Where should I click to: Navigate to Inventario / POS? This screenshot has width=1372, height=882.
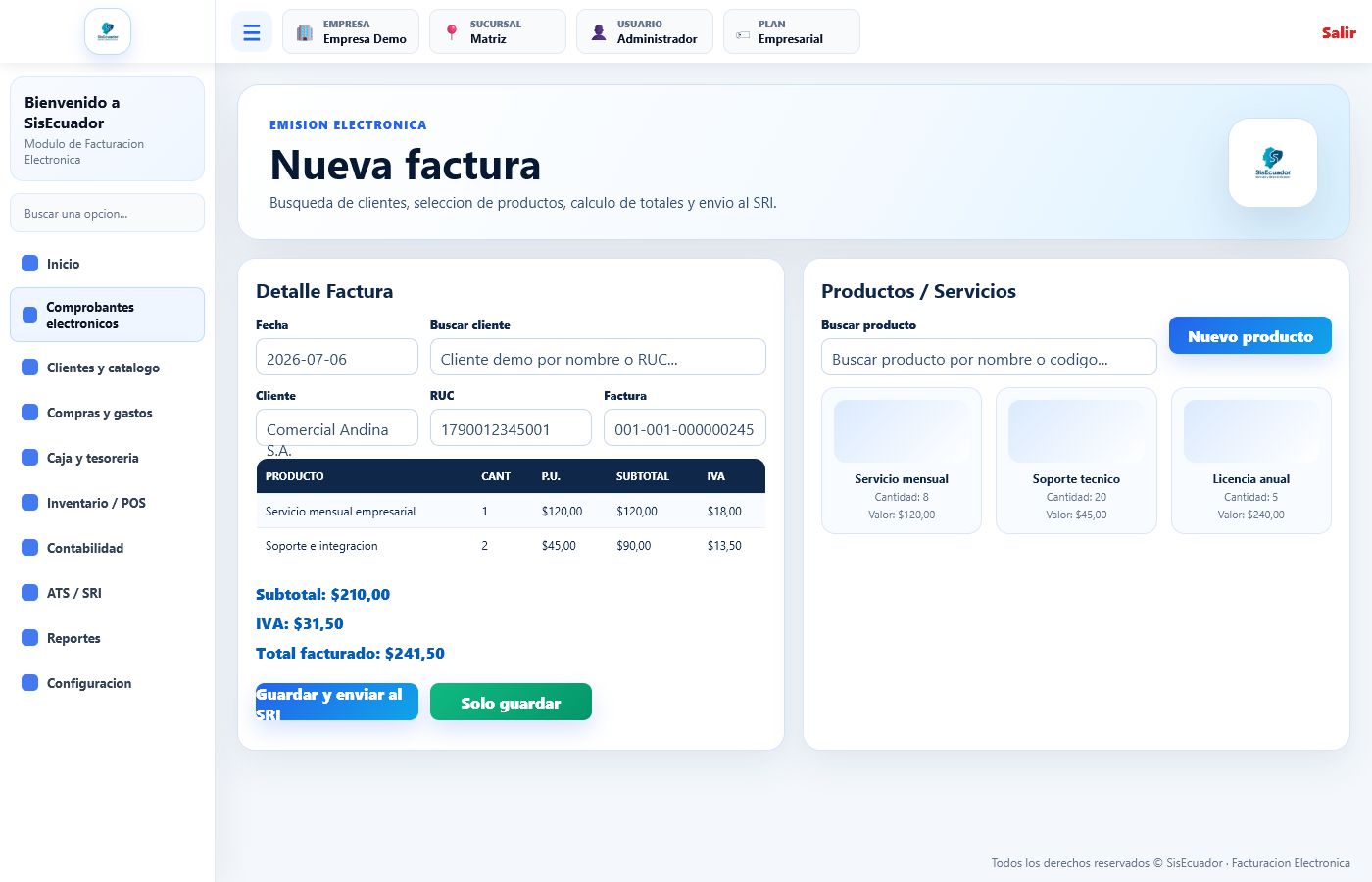pyautogui.click(x=107, y=503)
